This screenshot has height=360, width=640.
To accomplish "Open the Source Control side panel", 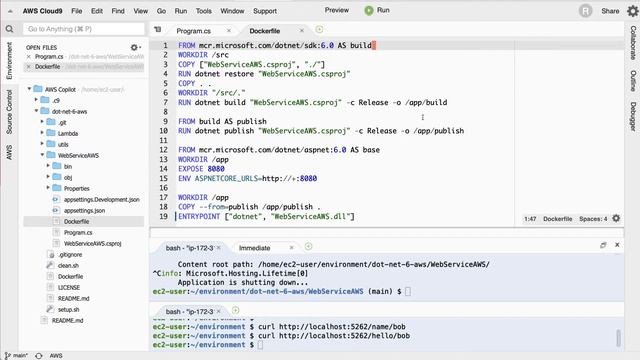I will click(9, 112).
